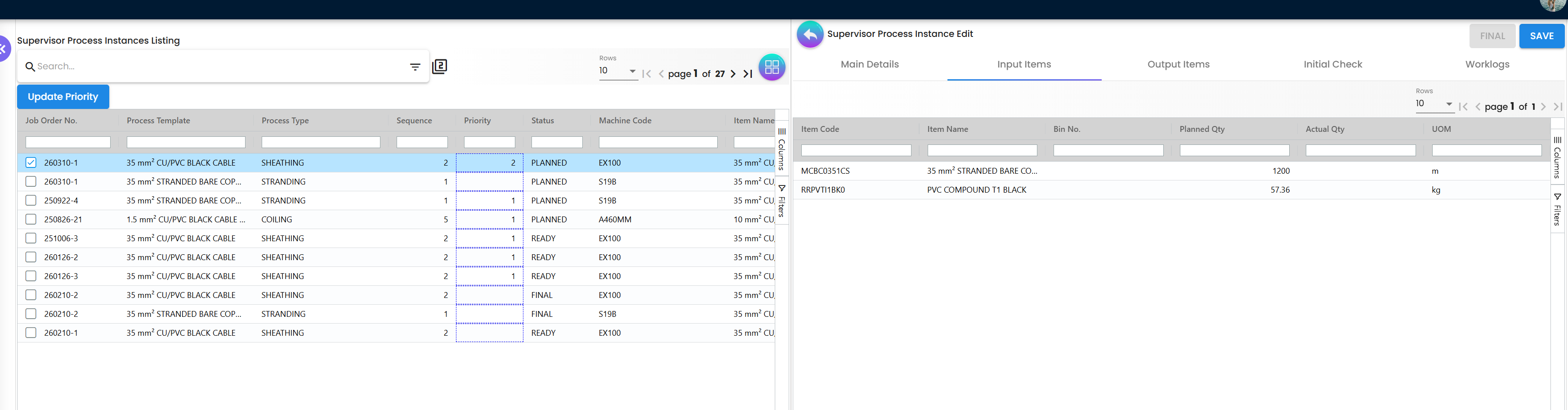Image resolution: width=1568 pixels, height=410 pixels.
Task: Click the blue back arrow icon
Action: pyautogui.click(x=809, y=35)
